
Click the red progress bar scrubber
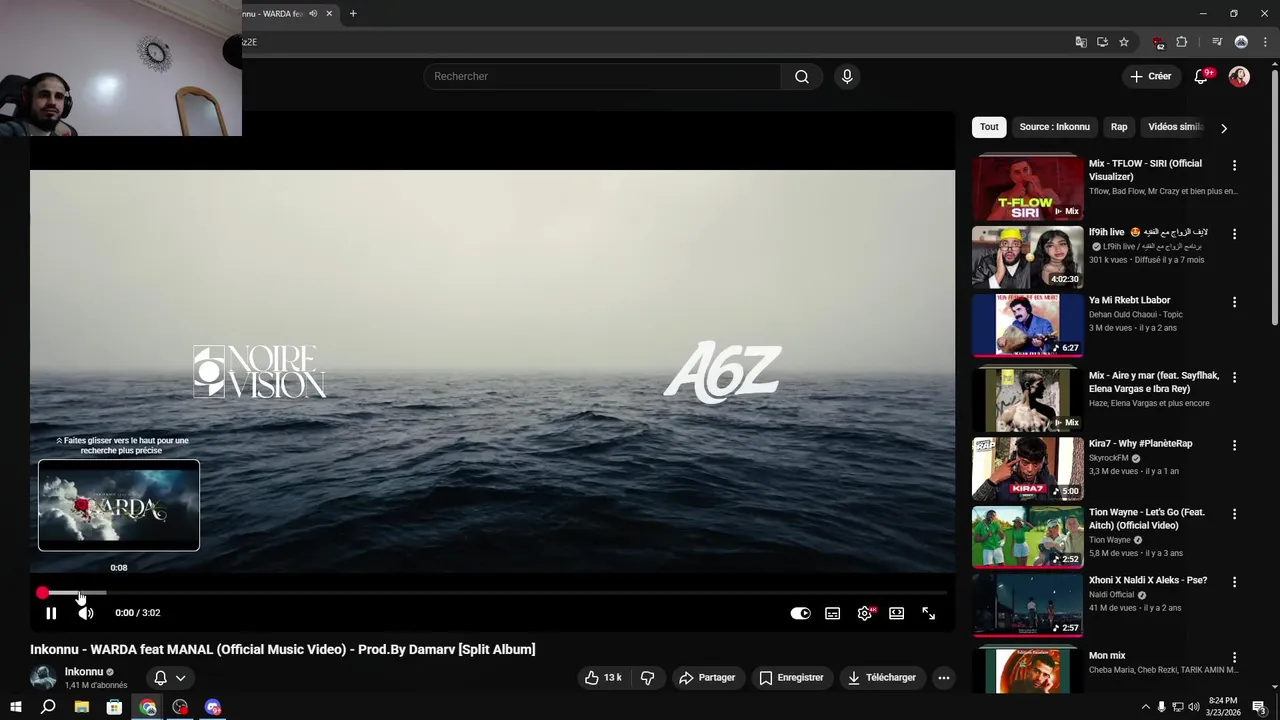(42, 593)
